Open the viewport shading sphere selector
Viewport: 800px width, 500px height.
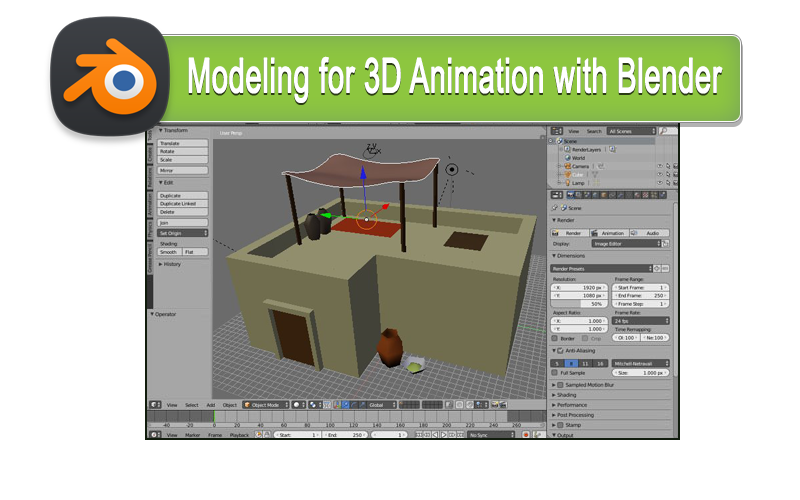click(x=298, y=405)
